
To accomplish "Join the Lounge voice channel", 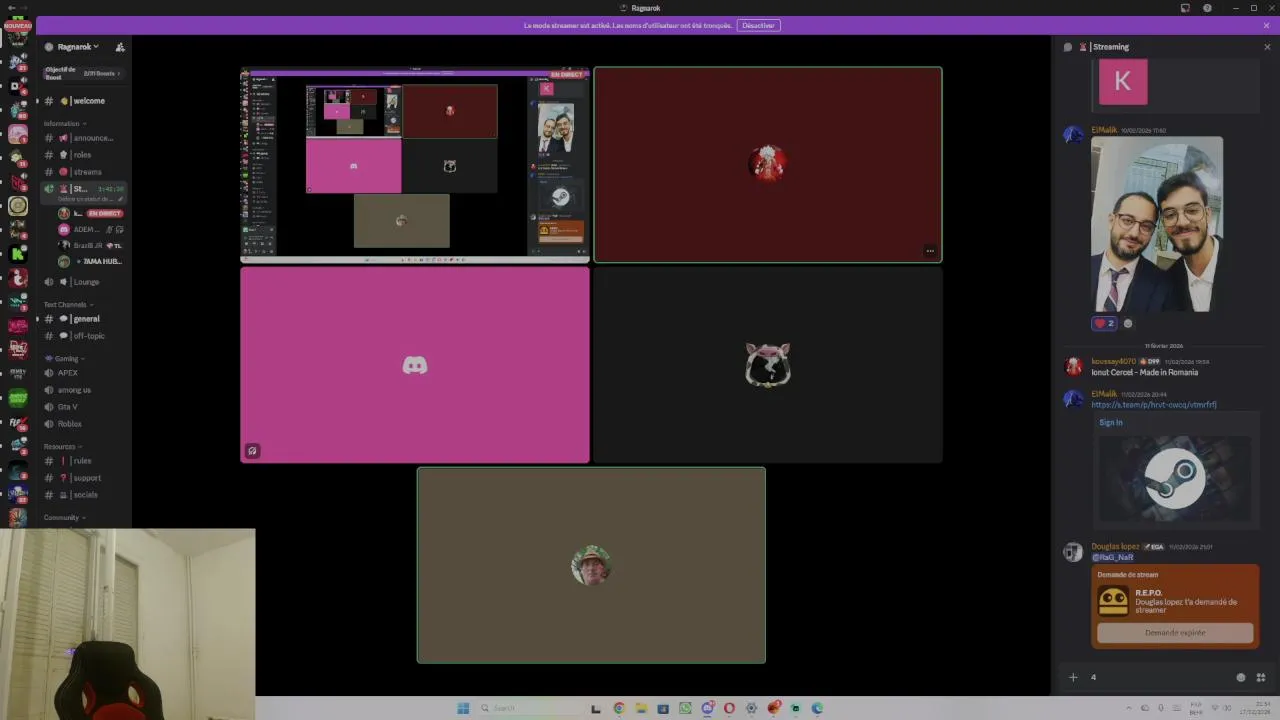I will click(x=84, y=282).
